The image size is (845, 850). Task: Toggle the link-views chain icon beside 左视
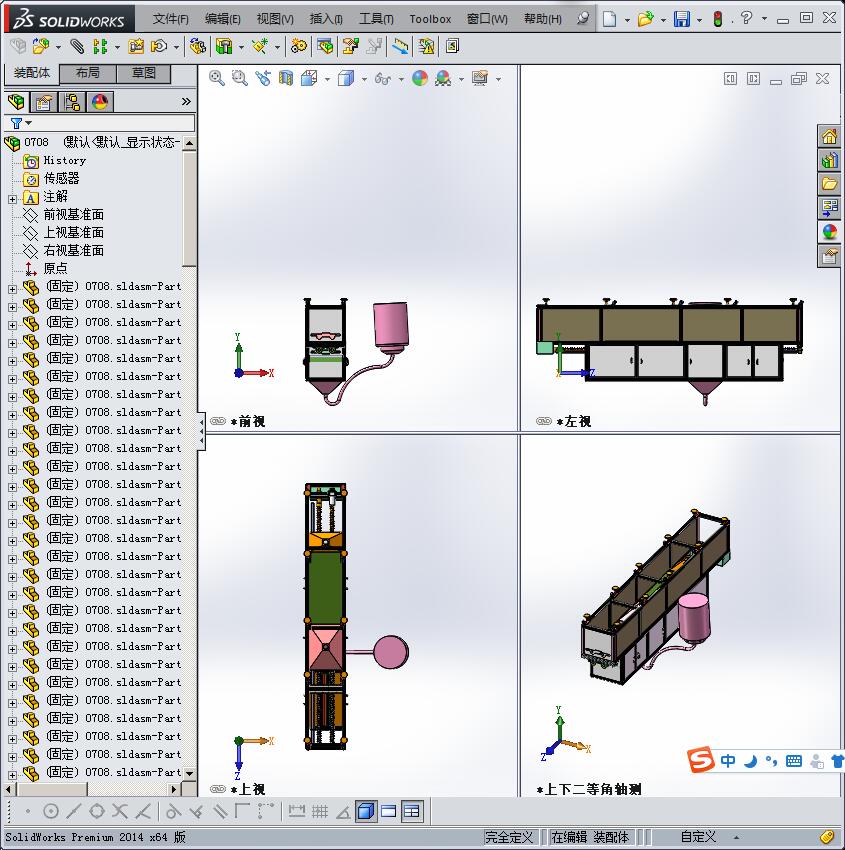(544, 421)
